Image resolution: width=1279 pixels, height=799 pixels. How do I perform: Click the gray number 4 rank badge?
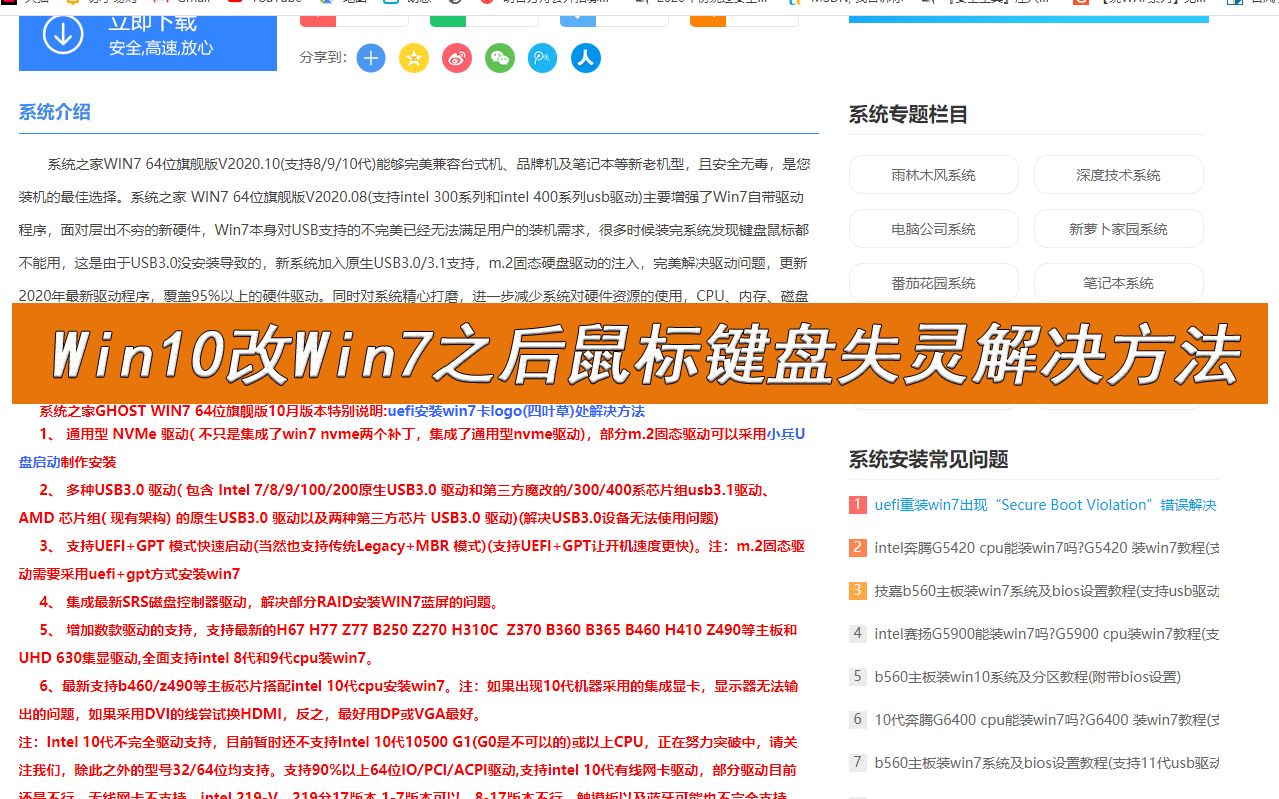(858, 634)
